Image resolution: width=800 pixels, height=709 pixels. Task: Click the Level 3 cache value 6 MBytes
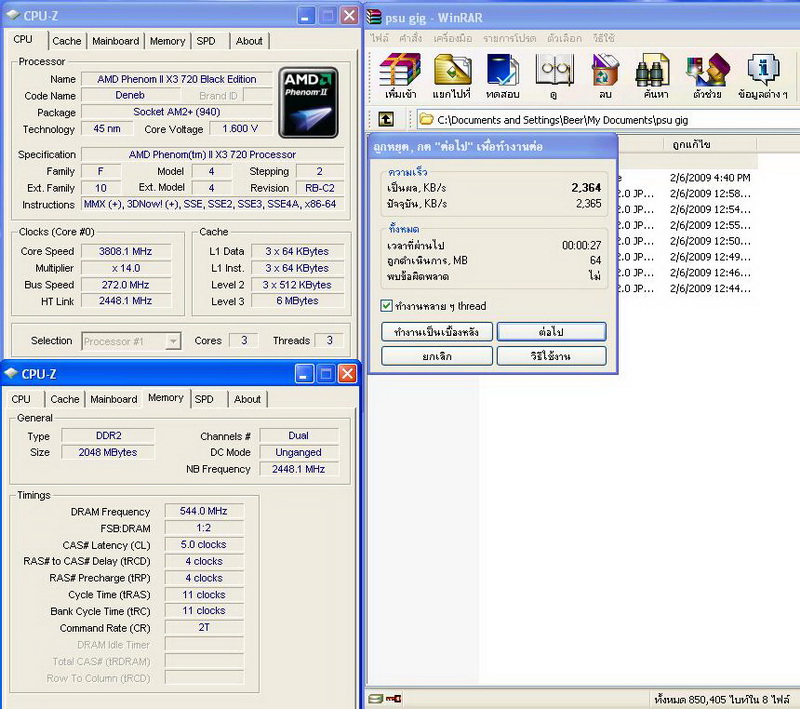[297, 300]
